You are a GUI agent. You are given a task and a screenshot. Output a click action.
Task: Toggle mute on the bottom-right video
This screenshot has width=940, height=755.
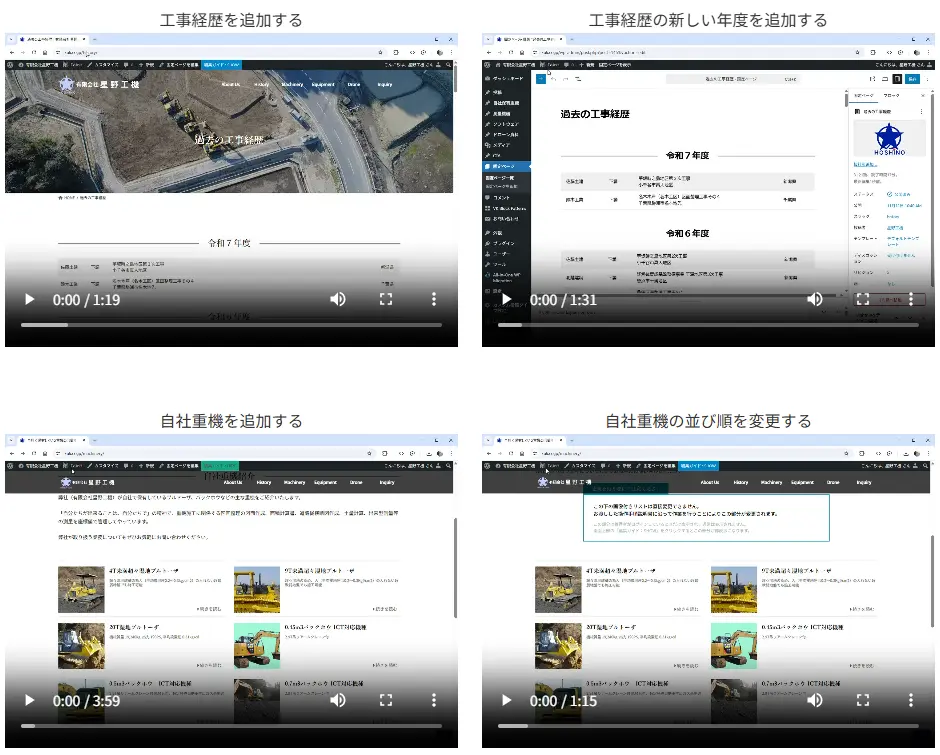click(x=815, y=700)
